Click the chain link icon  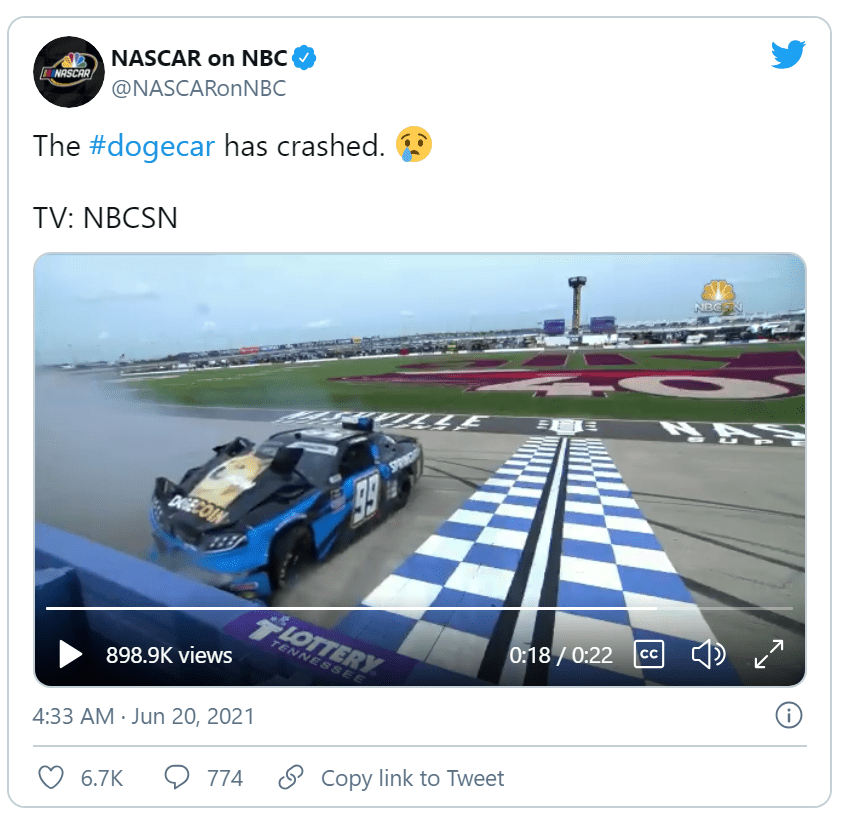point(291,778)
